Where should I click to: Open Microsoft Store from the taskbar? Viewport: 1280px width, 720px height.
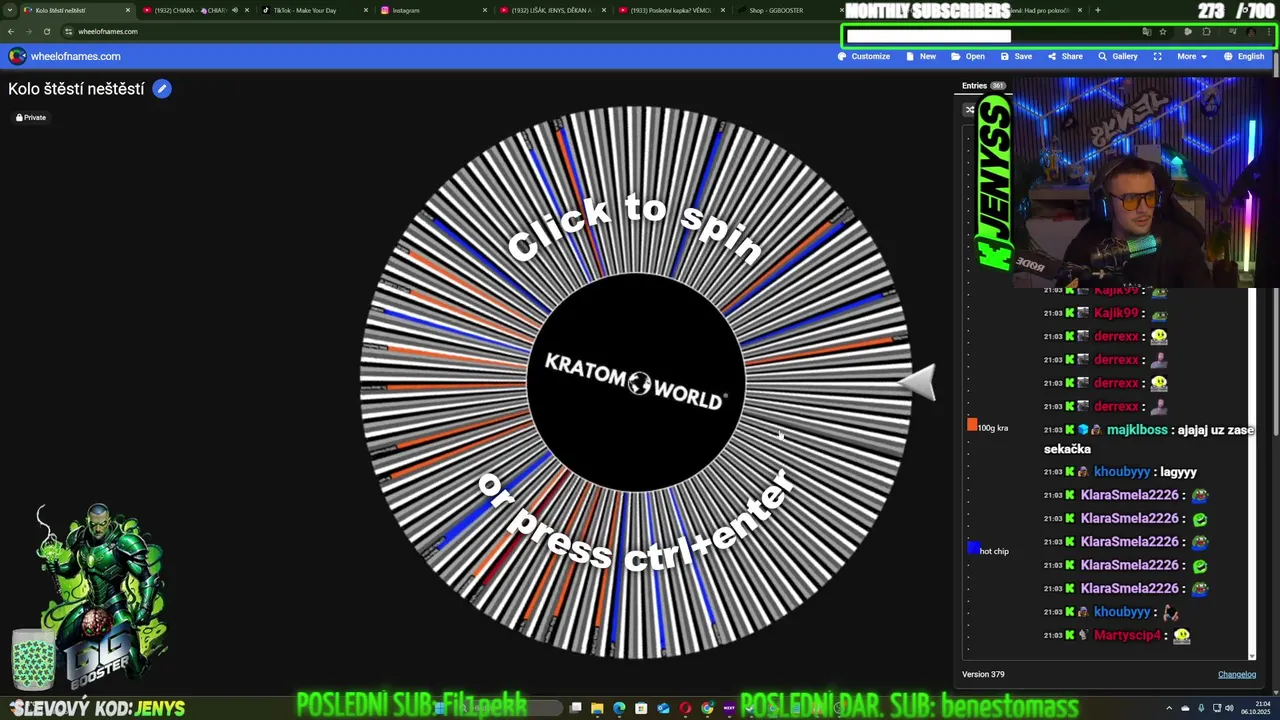[641, 708]
